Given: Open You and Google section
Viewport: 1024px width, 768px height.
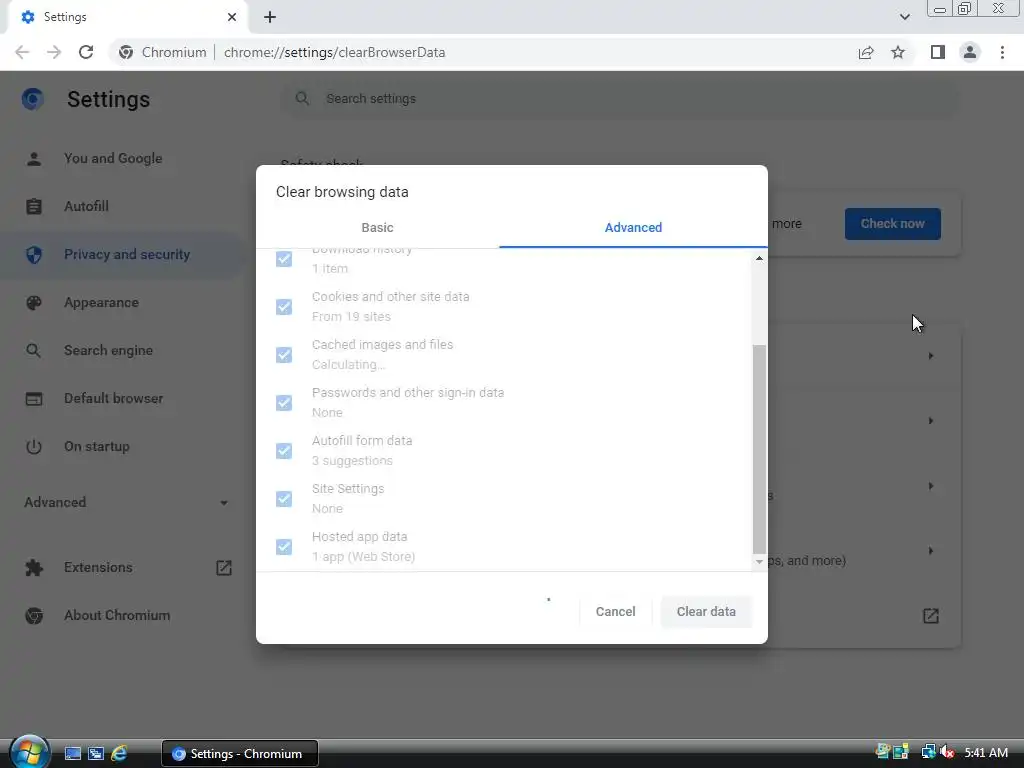Looking at the screenshot, I should click(113, 159).
